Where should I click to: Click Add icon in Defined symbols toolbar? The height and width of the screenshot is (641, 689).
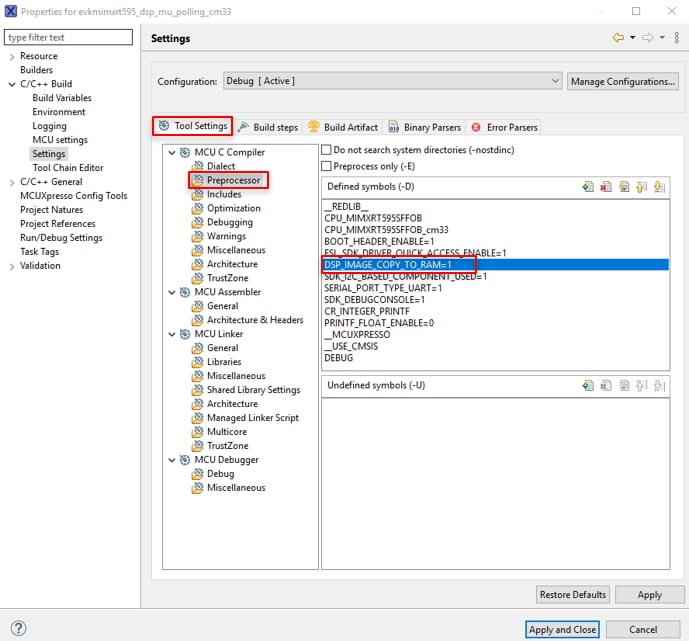point(589,187)
